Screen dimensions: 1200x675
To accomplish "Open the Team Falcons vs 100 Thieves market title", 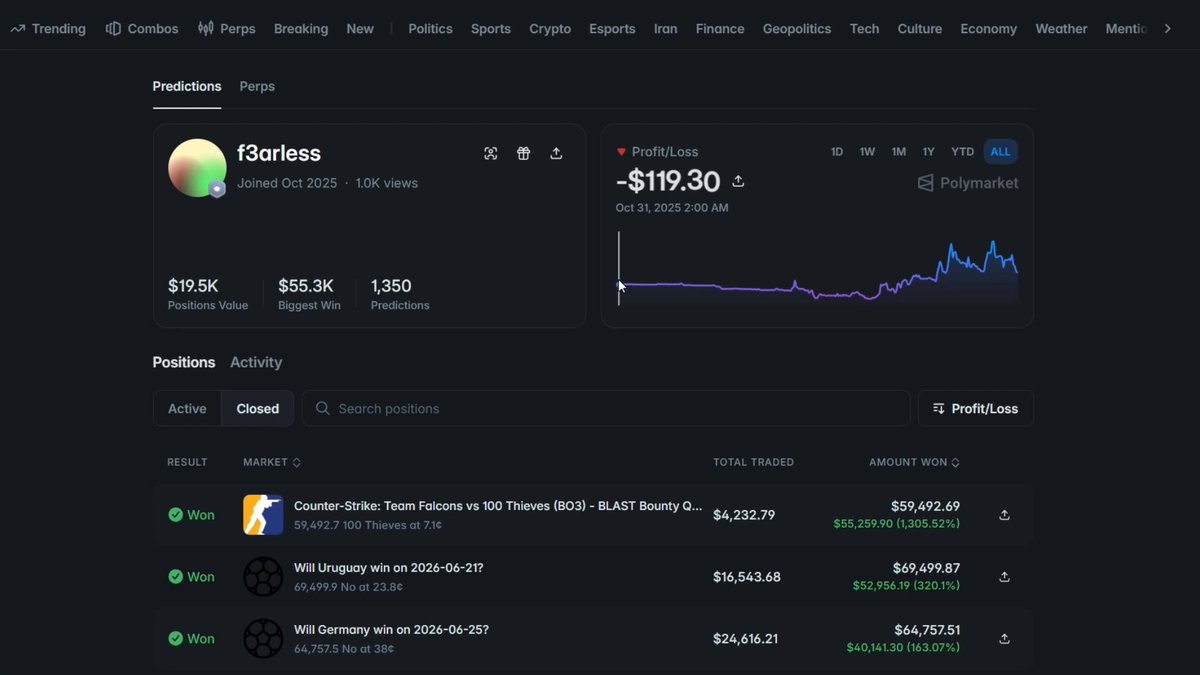I will tap(498, 506).
